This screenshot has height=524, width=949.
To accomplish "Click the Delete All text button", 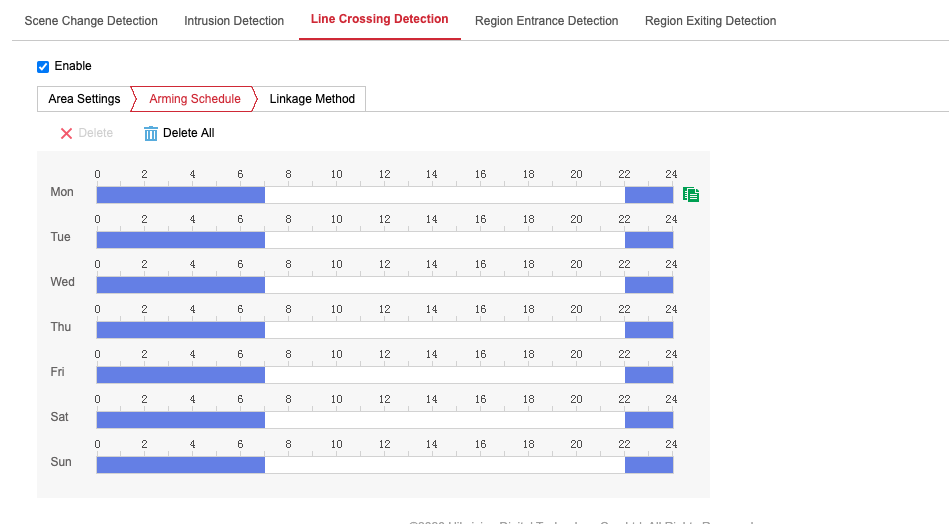I will pyautogui.click(x=188, y=133).
